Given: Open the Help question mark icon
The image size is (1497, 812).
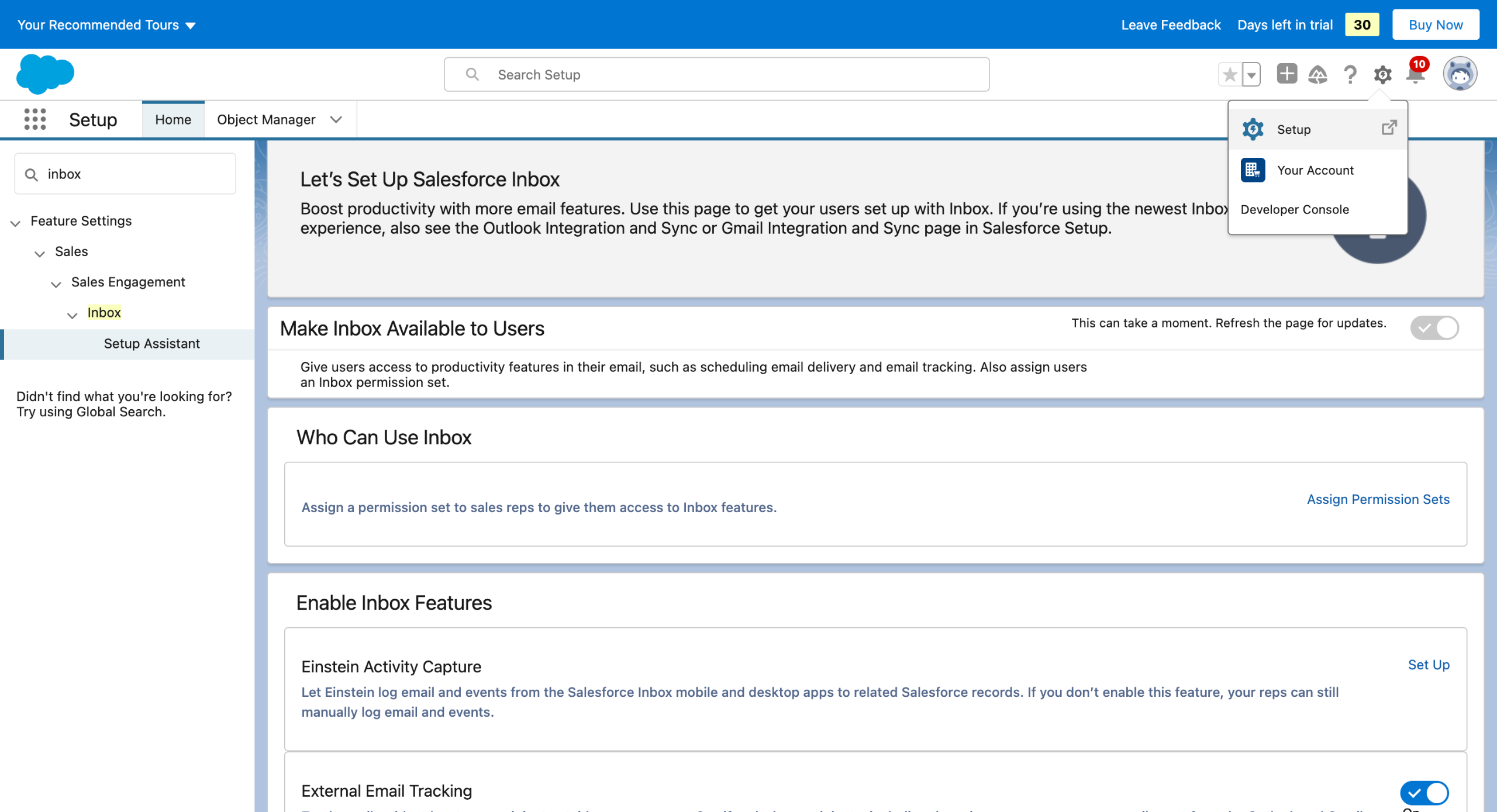Looking at the screenshot, I should pos(1350,74).
